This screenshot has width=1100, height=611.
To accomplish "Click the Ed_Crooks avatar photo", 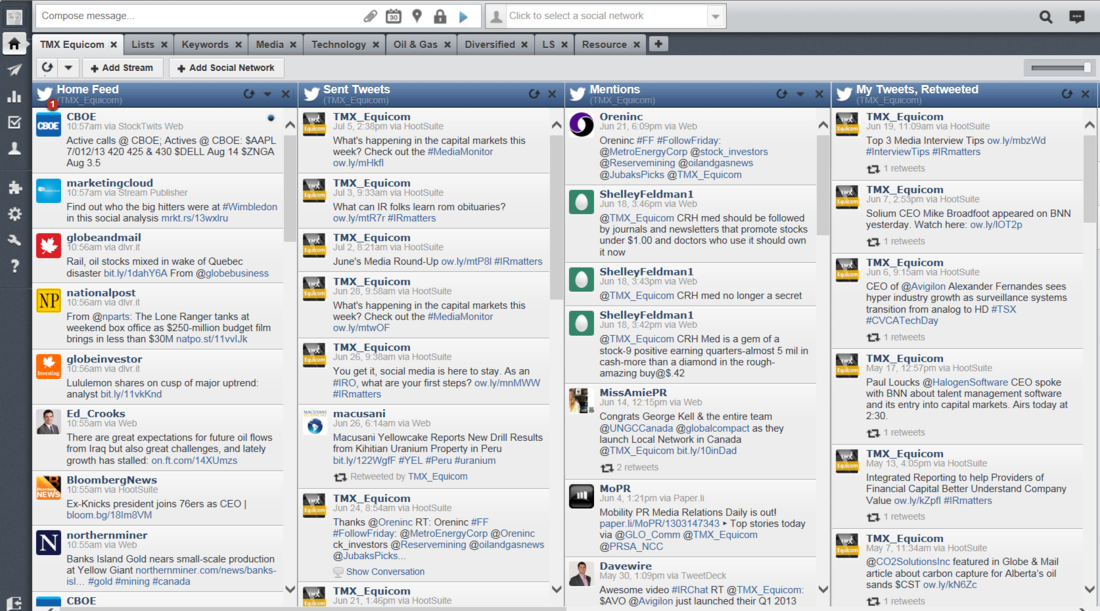I will 48,422.
